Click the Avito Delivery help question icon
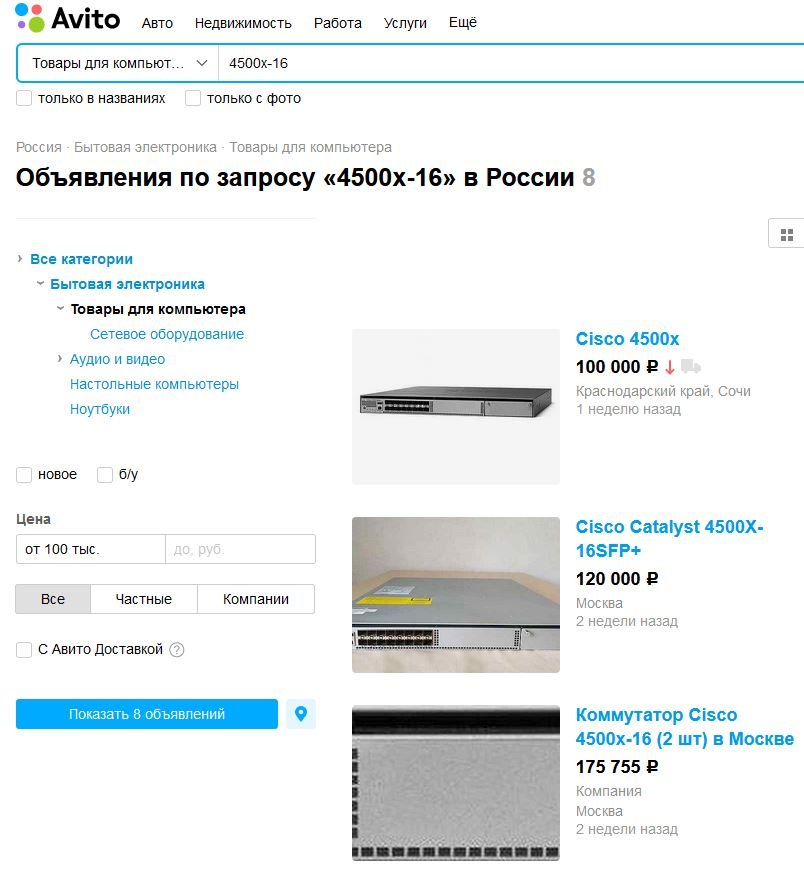The width and height of the screenshot is (804, 883). [x=177, y=650]
